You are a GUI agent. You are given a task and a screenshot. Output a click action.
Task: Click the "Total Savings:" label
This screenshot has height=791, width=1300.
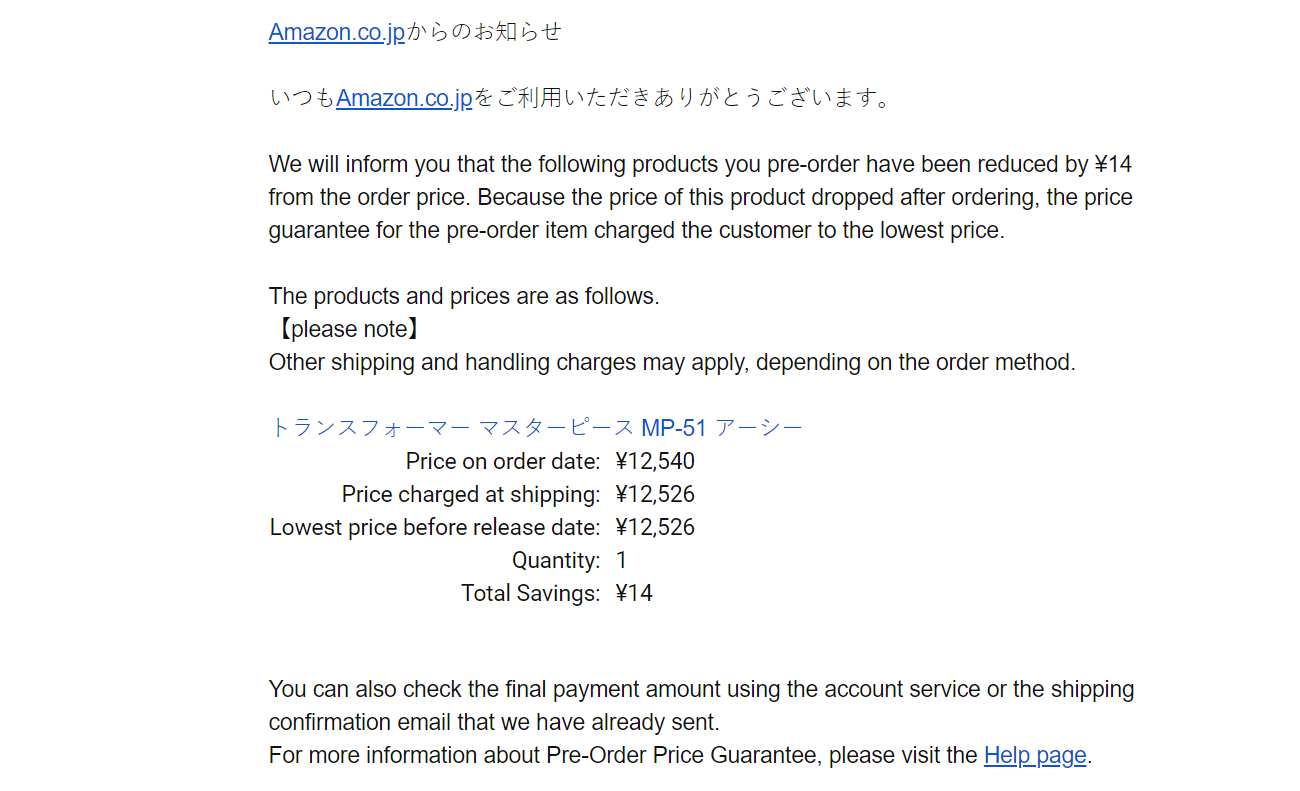[x=530, y=593]
